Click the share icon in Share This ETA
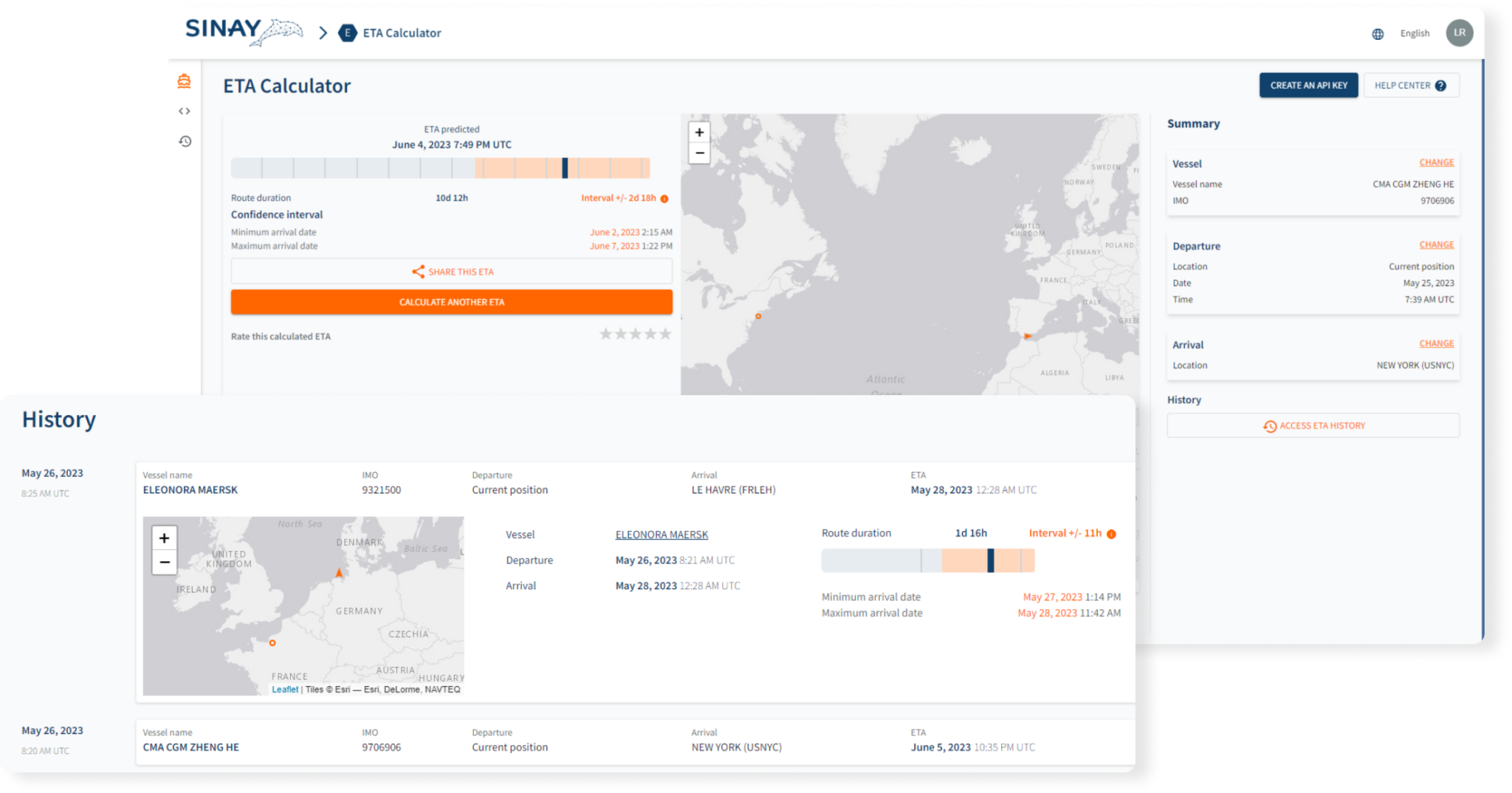Viewport: 1512px width, 793px height. click(x=418, y=272)
